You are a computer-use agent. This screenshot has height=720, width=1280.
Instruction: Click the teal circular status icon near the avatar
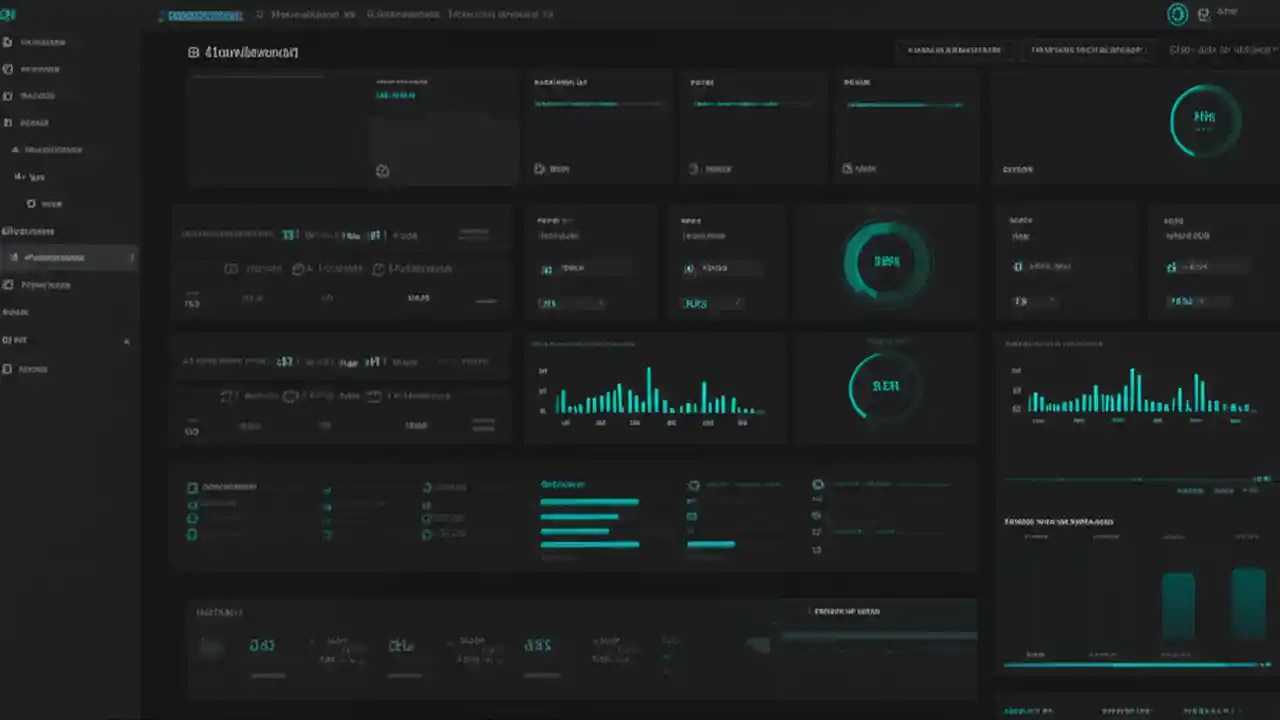click(1177, 13)
